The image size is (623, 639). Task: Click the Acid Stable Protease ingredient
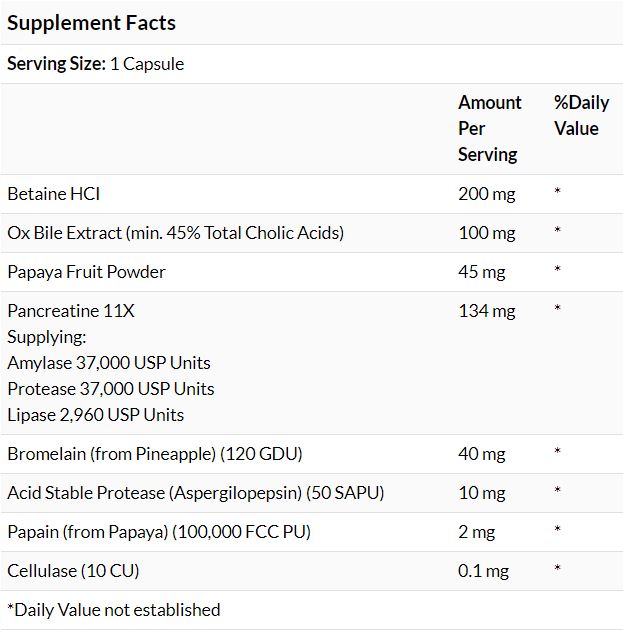pyautogui.click(x=195, y=493)
